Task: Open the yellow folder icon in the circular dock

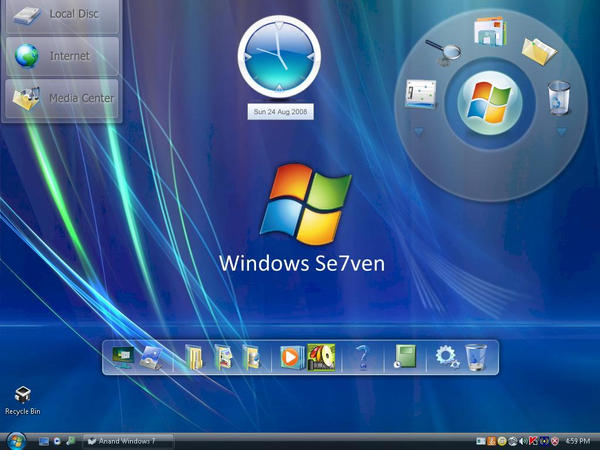Action: click(539, 51)
